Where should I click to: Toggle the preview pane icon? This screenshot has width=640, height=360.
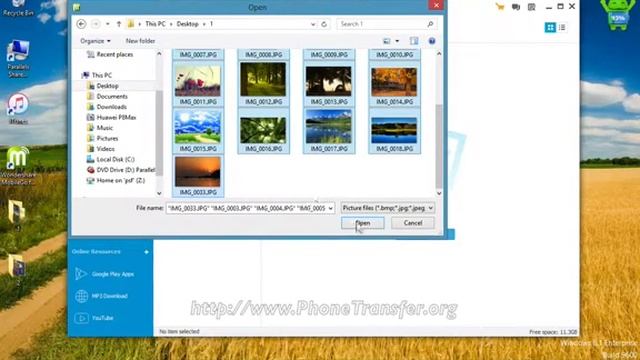[x=414, y=41]
